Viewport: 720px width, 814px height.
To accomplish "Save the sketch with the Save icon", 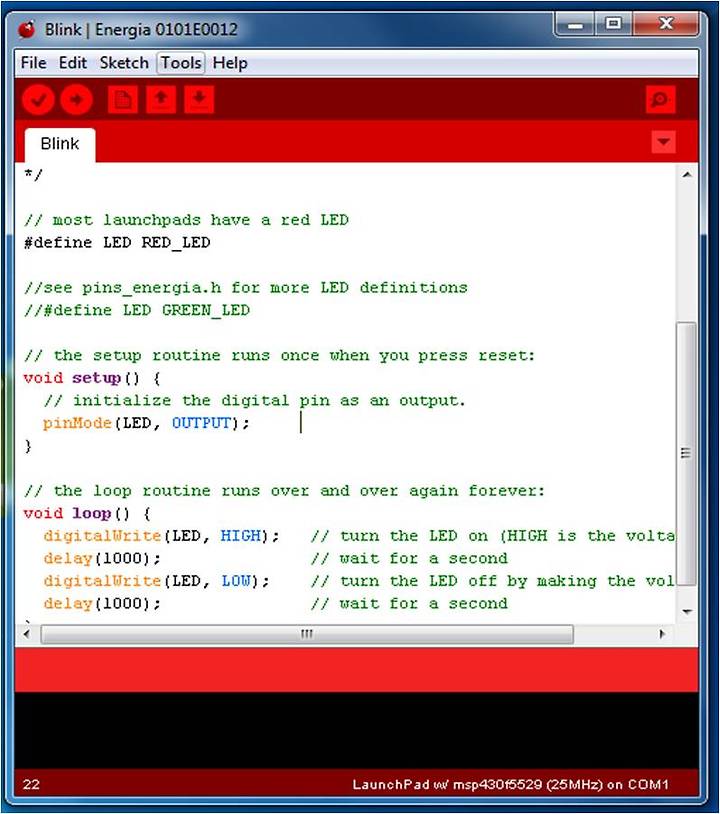I will (199, 99).
